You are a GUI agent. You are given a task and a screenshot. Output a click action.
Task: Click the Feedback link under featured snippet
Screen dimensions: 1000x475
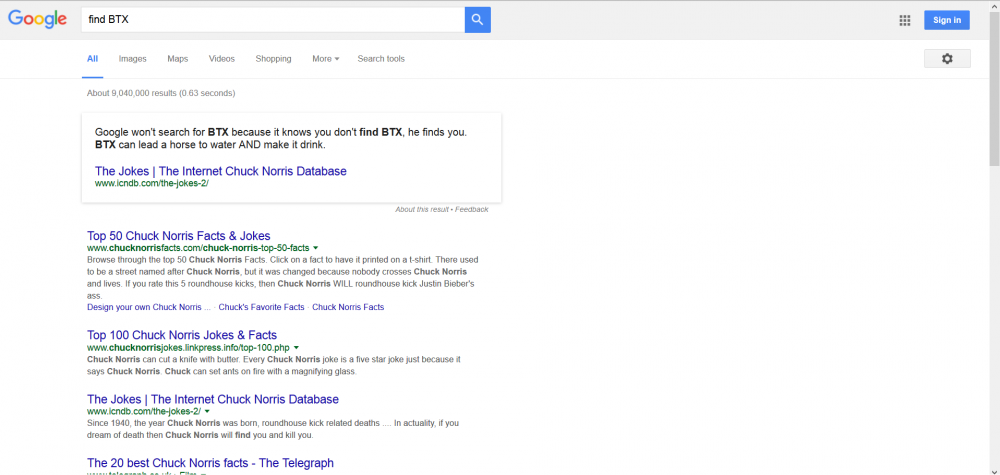tap(473, 210)
